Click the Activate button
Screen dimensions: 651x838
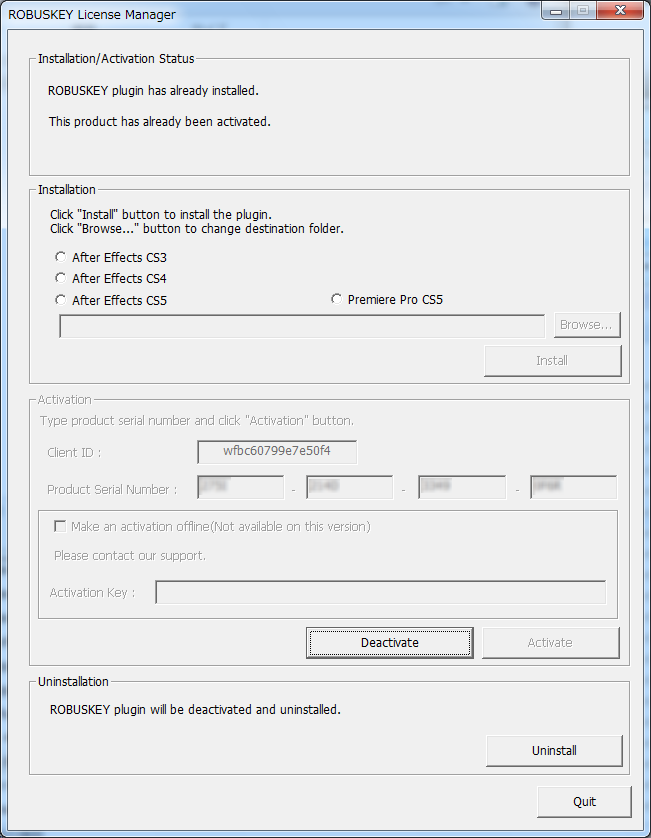pos(551,642)
